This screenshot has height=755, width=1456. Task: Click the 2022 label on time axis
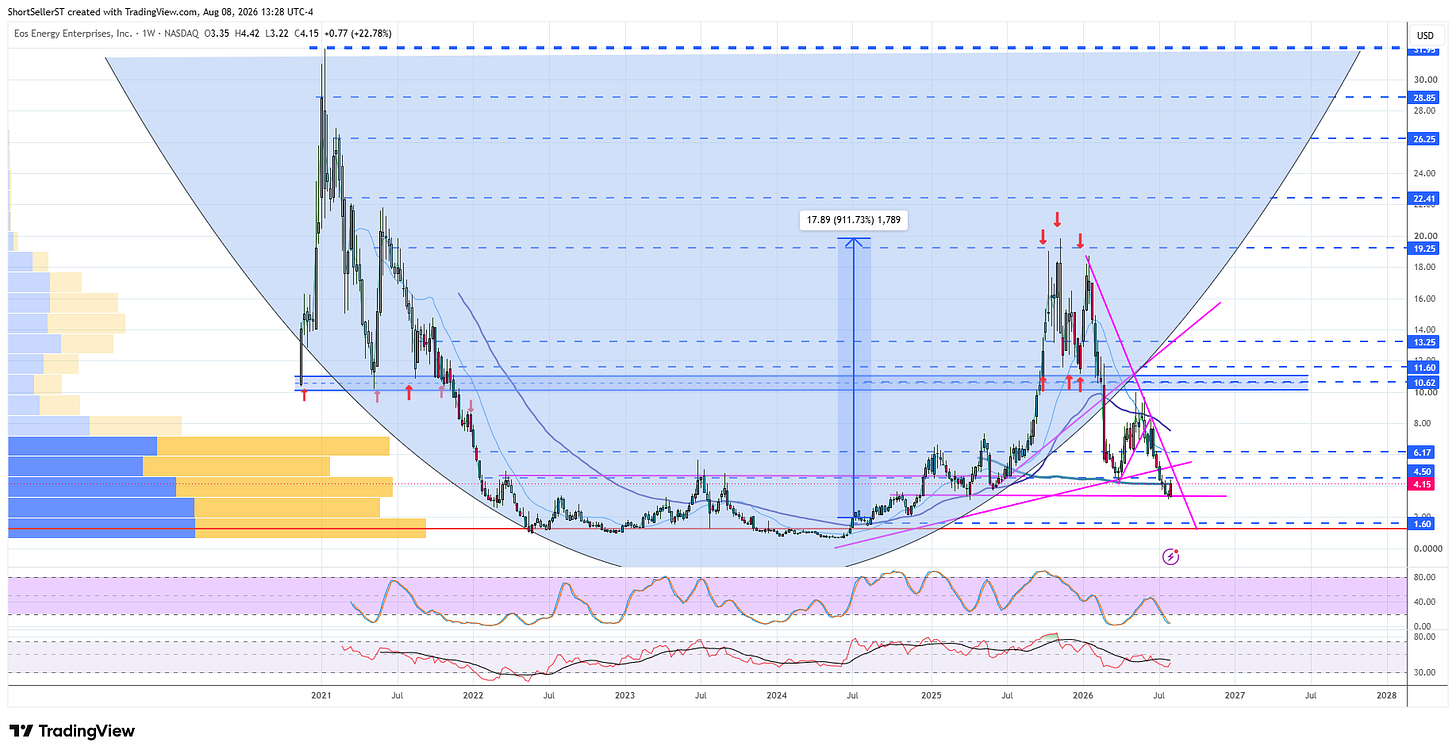point(473,693)
